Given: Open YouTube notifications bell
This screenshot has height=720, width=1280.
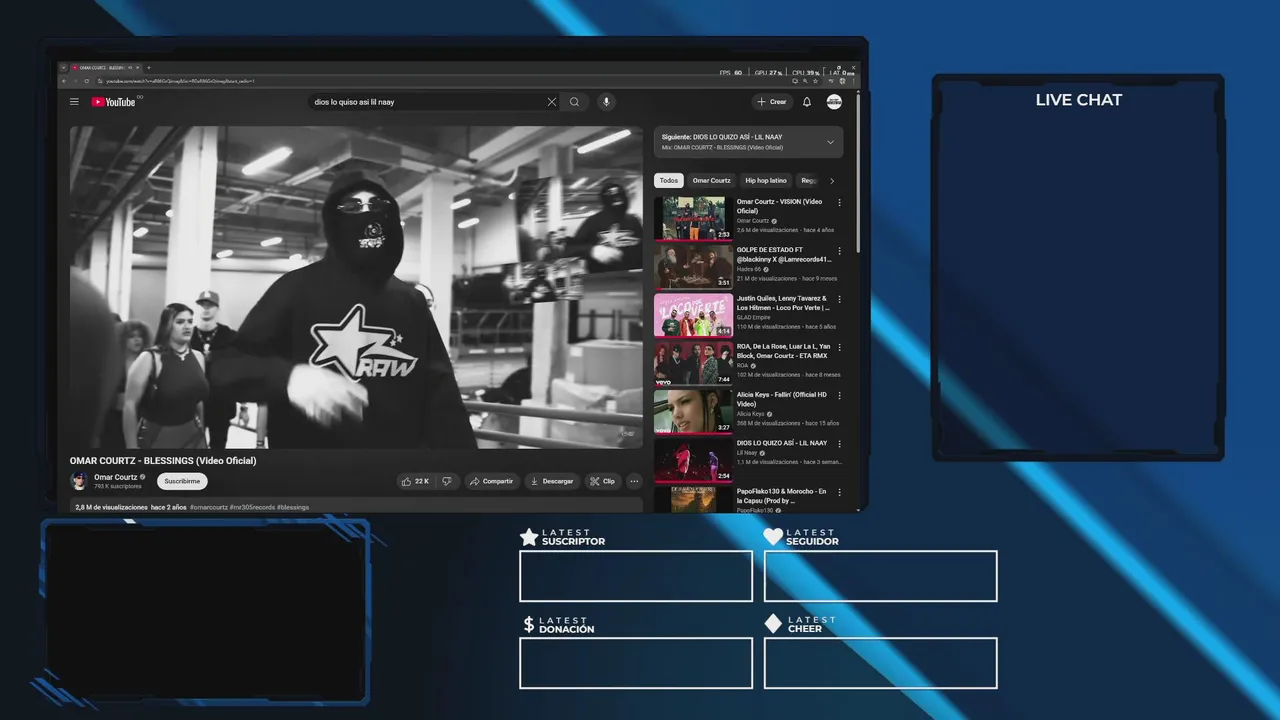Looking at the screenshot, I should 807,102.
